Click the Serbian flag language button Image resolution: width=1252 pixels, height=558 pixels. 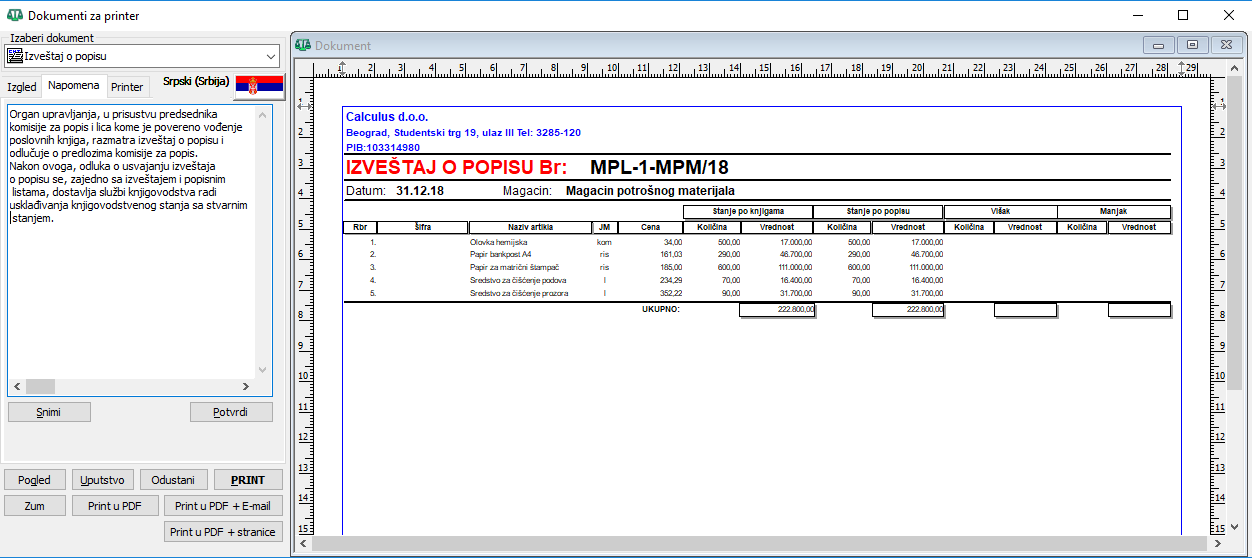(260, 86)
